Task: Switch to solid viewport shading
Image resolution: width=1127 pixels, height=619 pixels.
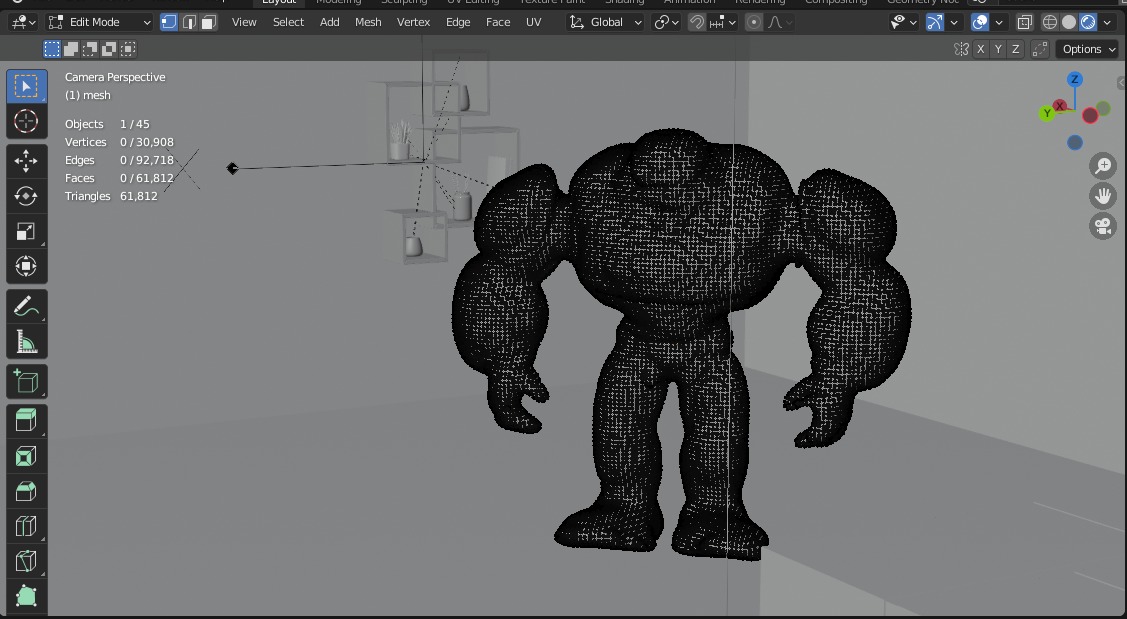Action: point(1069,22)
